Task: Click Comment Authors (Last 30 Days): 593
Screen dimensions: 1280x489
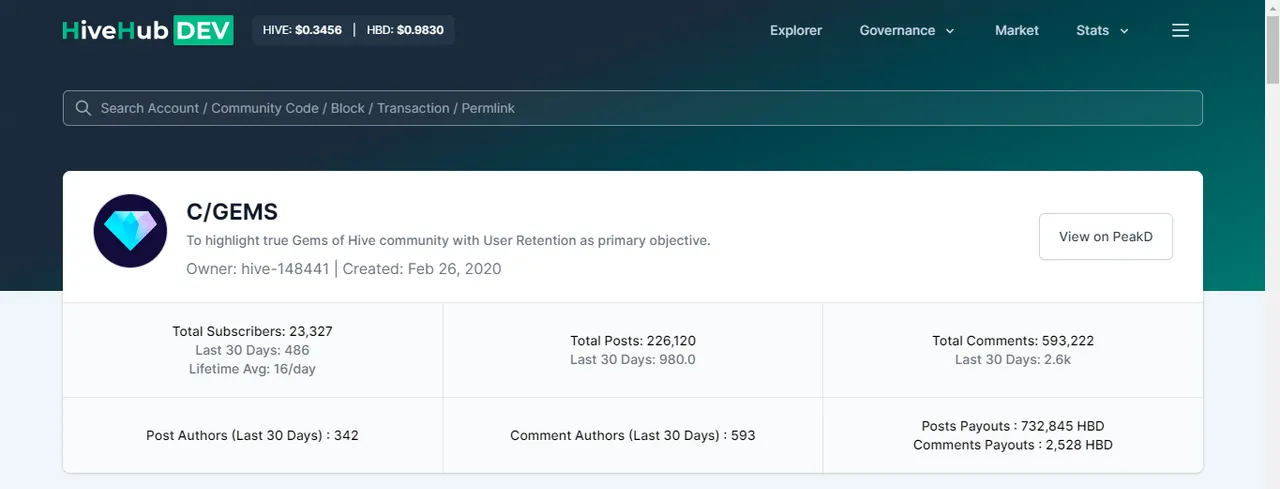Action: (633, 435)
